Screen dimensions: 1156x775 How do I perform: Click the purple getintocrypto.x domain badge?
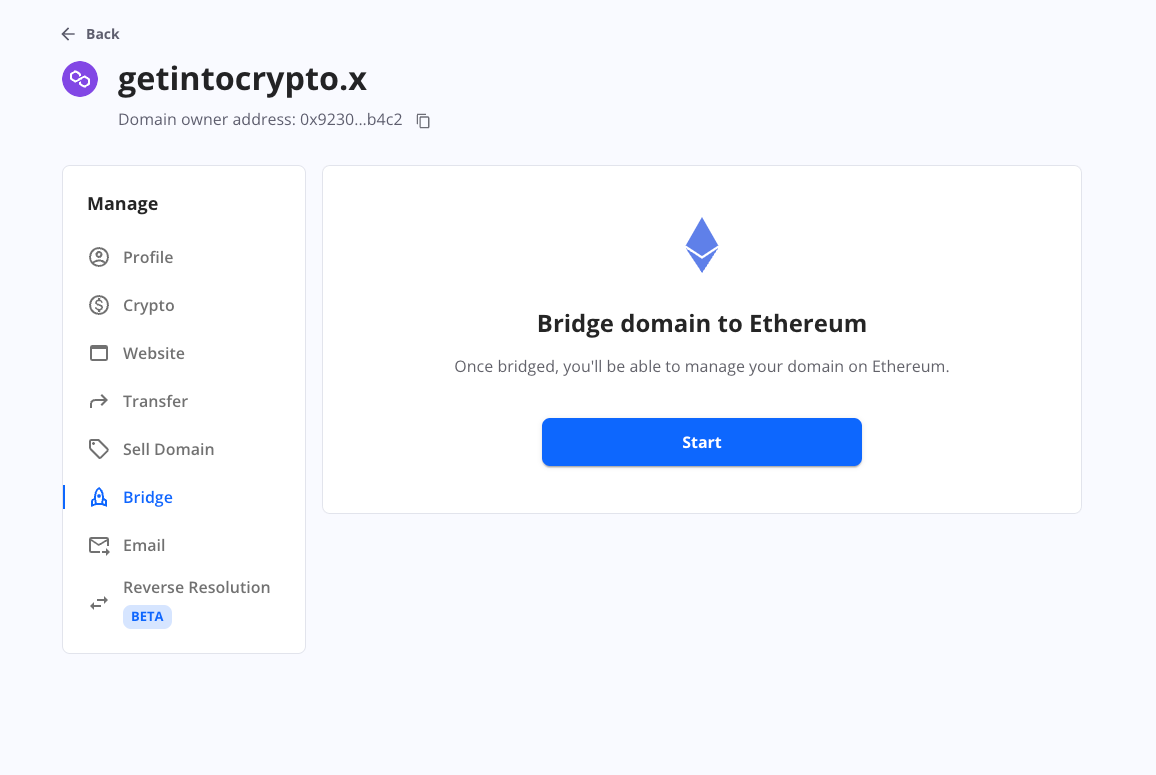[80, 78]
